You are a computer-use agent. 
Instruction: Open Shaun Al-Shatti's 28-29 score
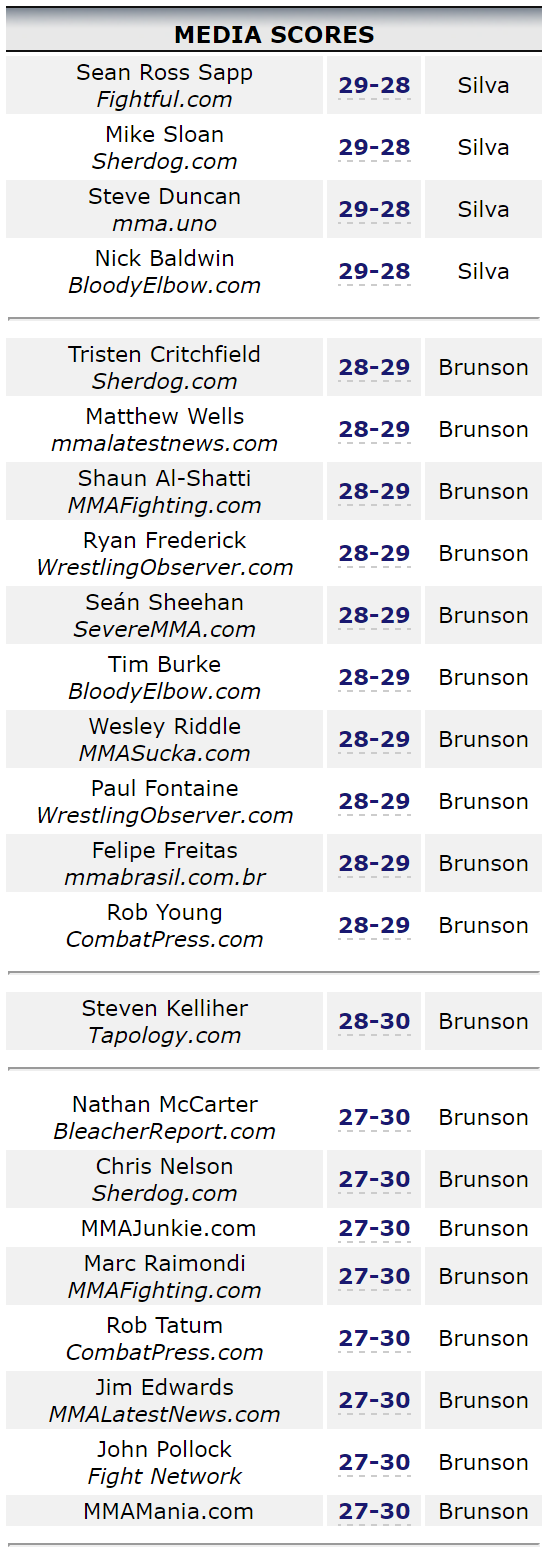point(374,492)
